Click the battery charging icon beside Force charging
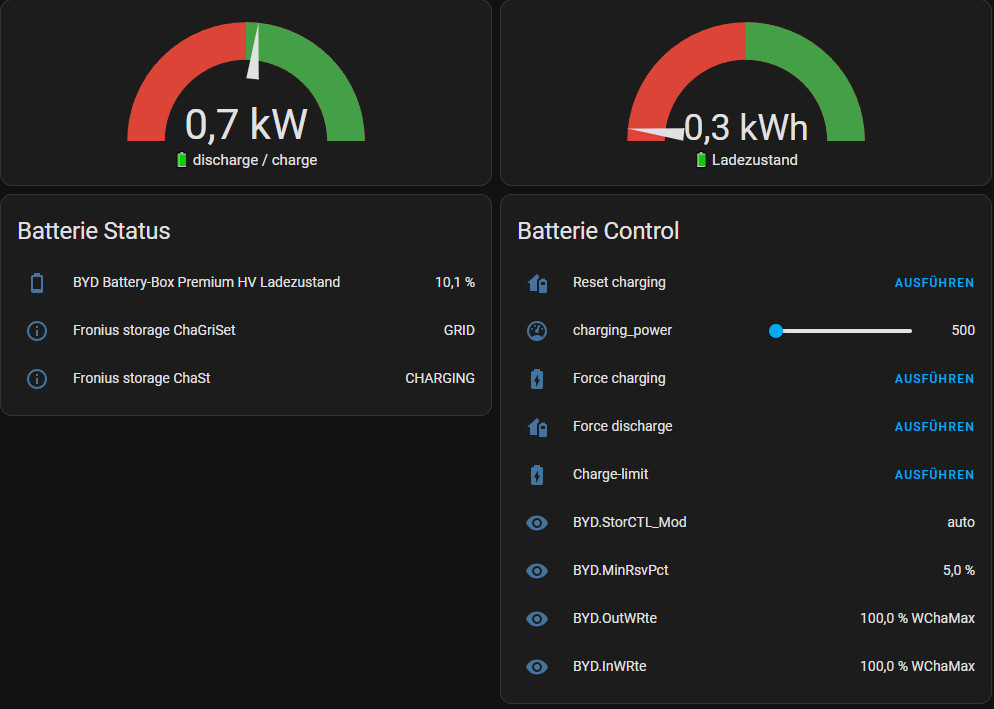Viewport: 994px width, 709px height. [x=537, y=379]
